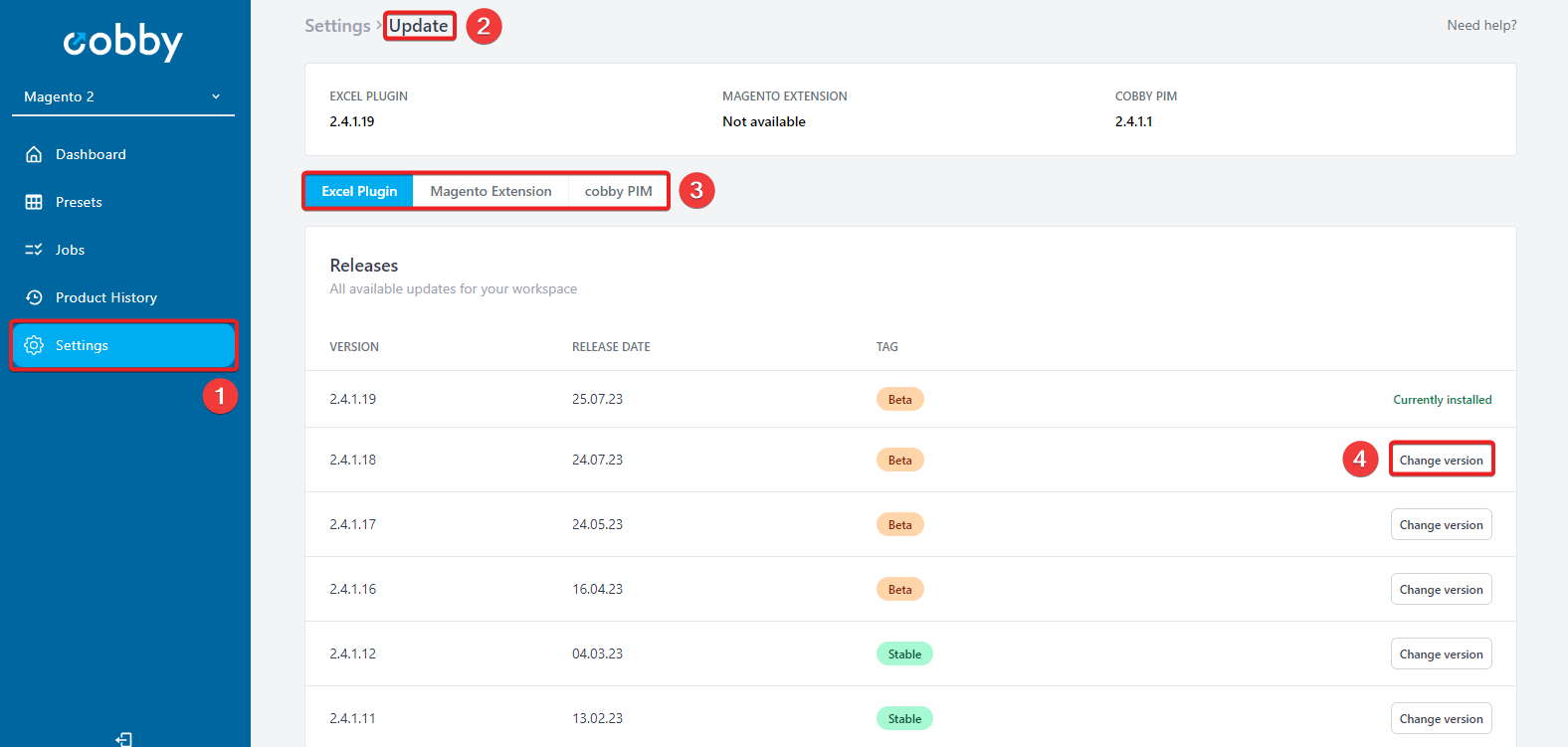Click the Stable tag for 2.4.1.12
The width and height of the screenshot is (1568, 747).
[904, 654]
